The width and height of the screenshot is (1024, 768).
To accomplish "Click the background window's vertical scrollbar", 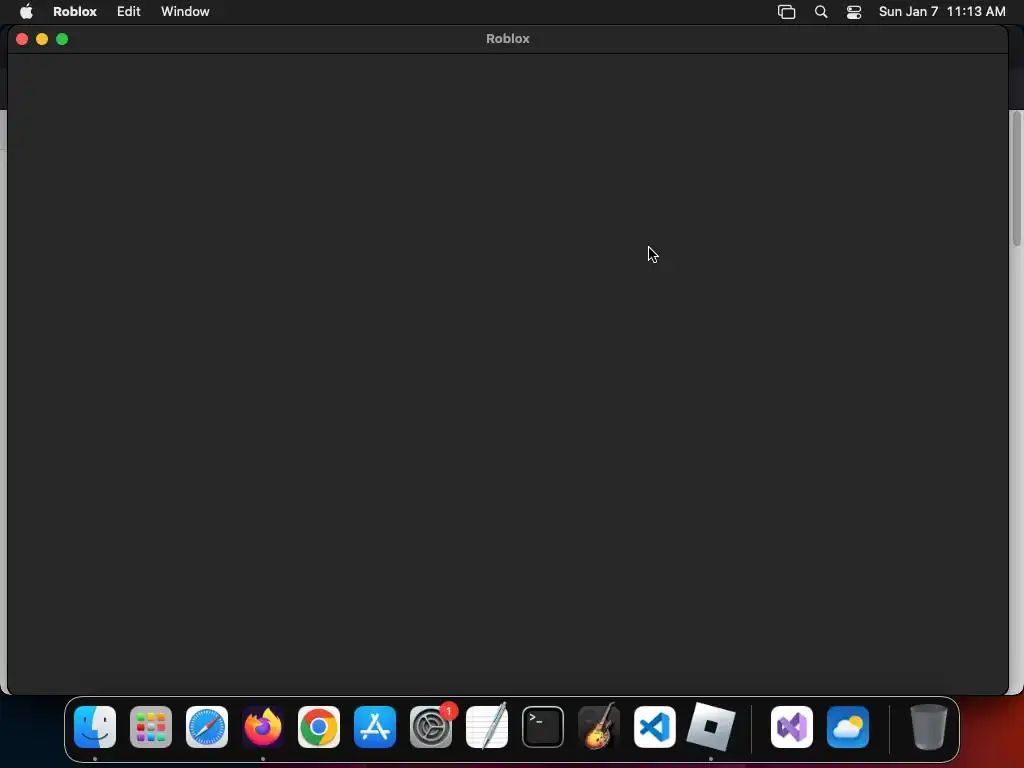I will click(1016, 179).
